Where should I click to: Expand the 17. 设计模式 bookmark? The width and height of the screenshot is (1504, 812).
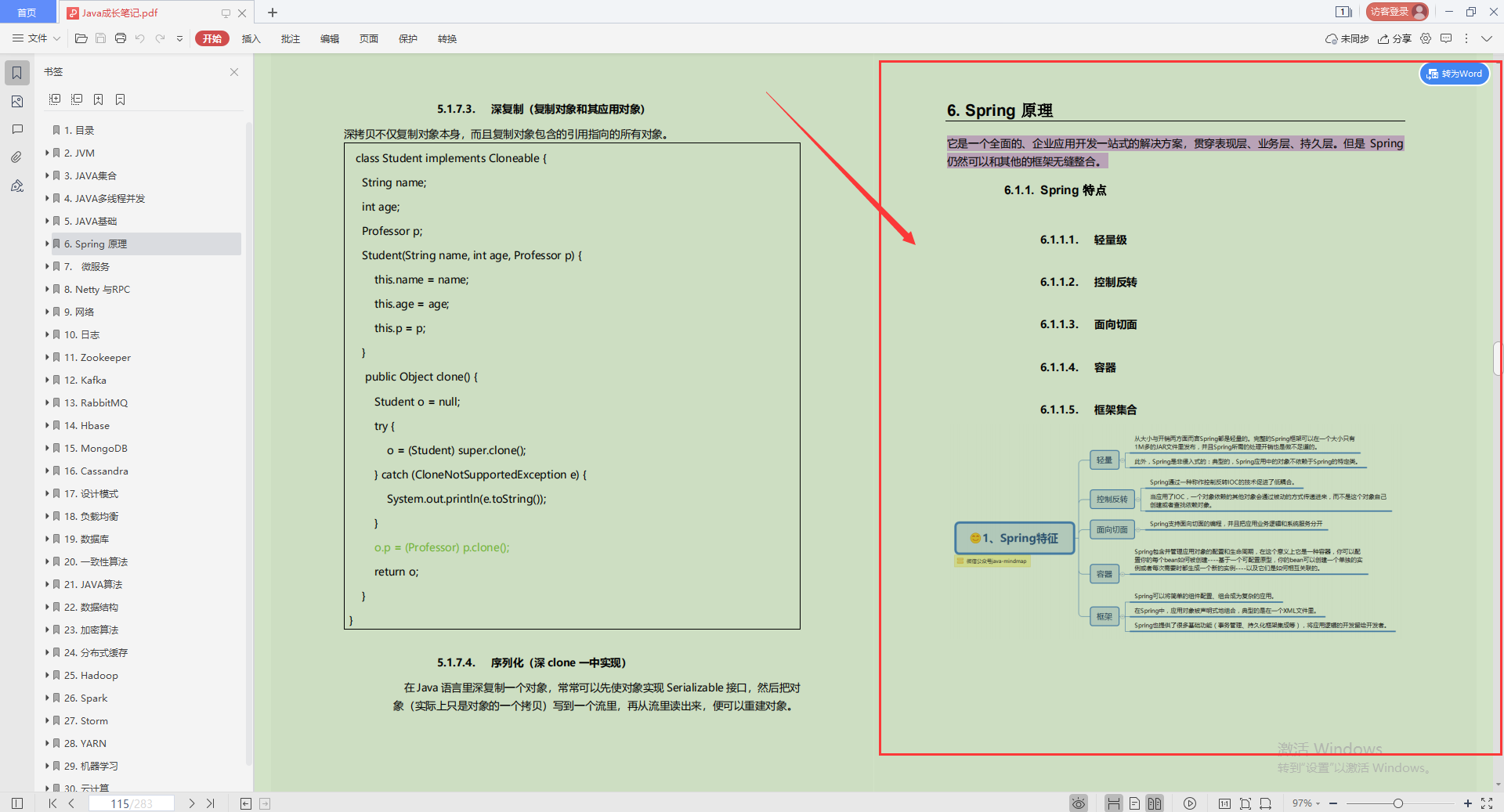tap(47, 493)
